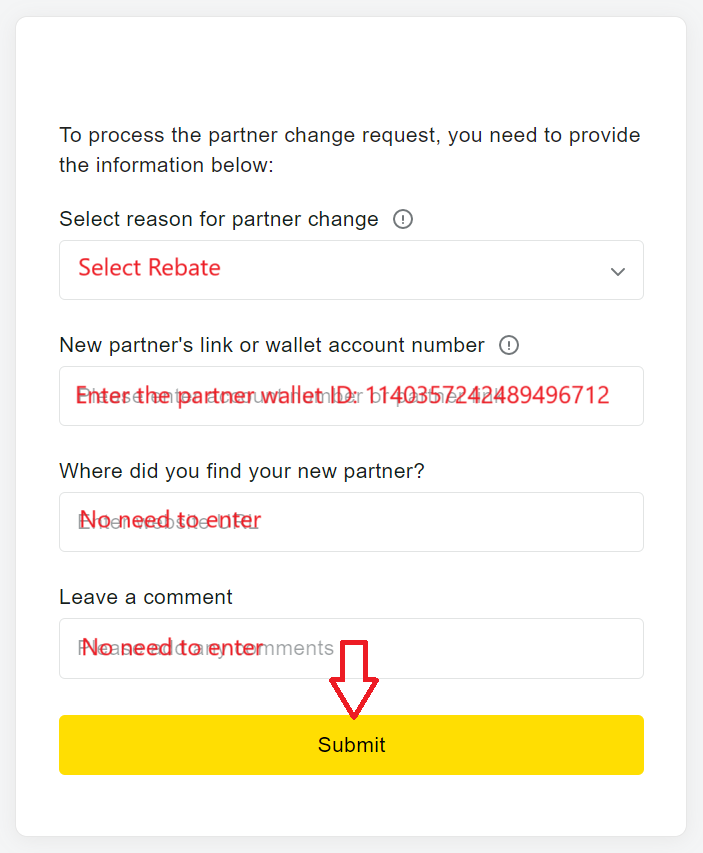The image size is (703, 853).
Task: Focus the Leave a comment text box
Action: click(352, 648)
